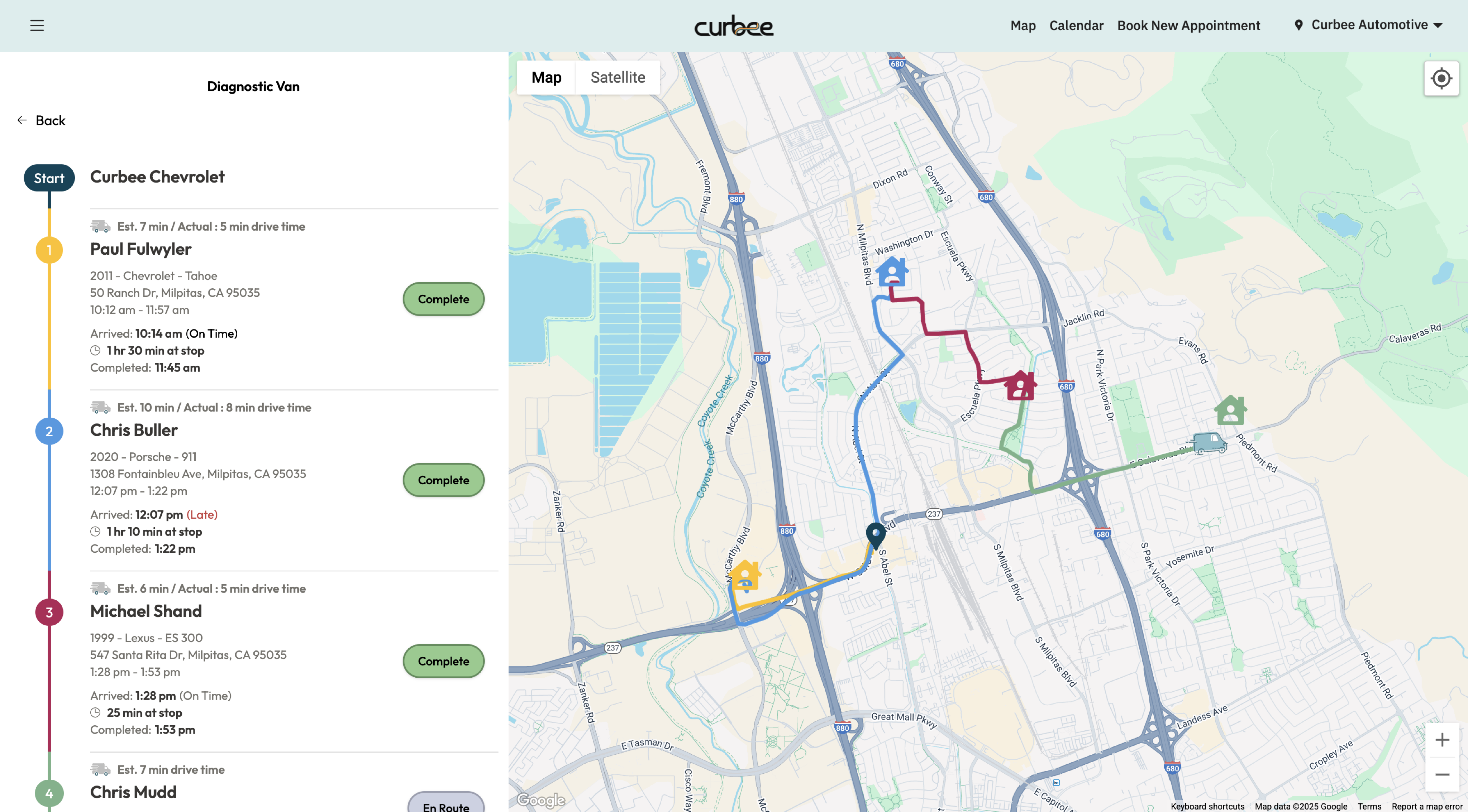The height and width of the screenshot is (812, 1468).
Task: Select stop 1 yellow marker
Action: [x=49, y=250]
